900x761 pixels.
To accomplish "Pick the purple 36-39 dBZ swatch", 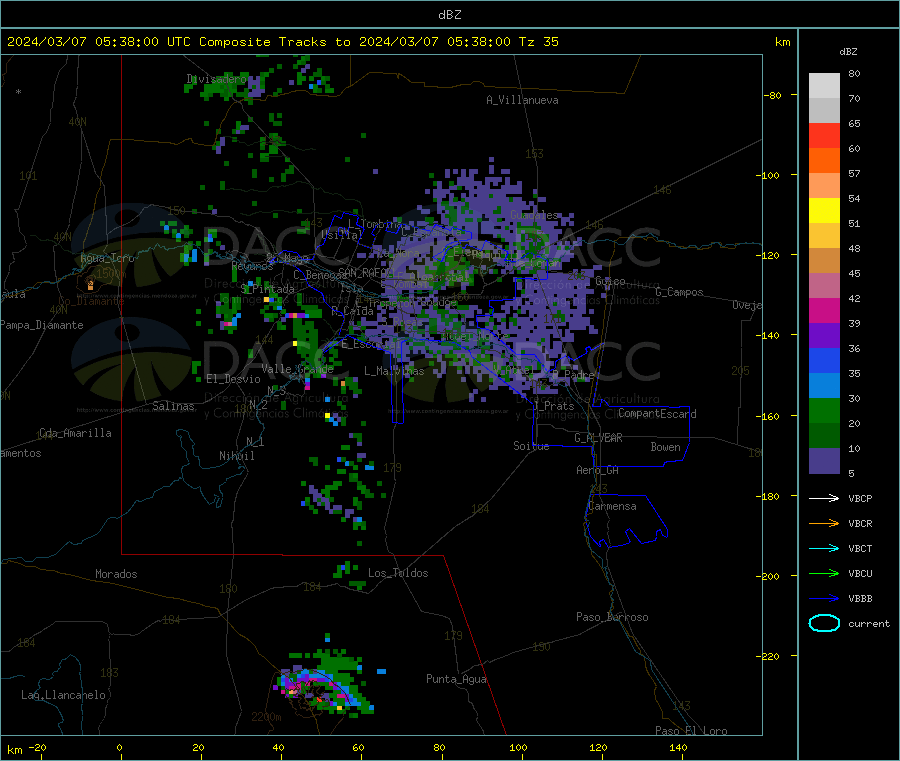I will 824,336.
